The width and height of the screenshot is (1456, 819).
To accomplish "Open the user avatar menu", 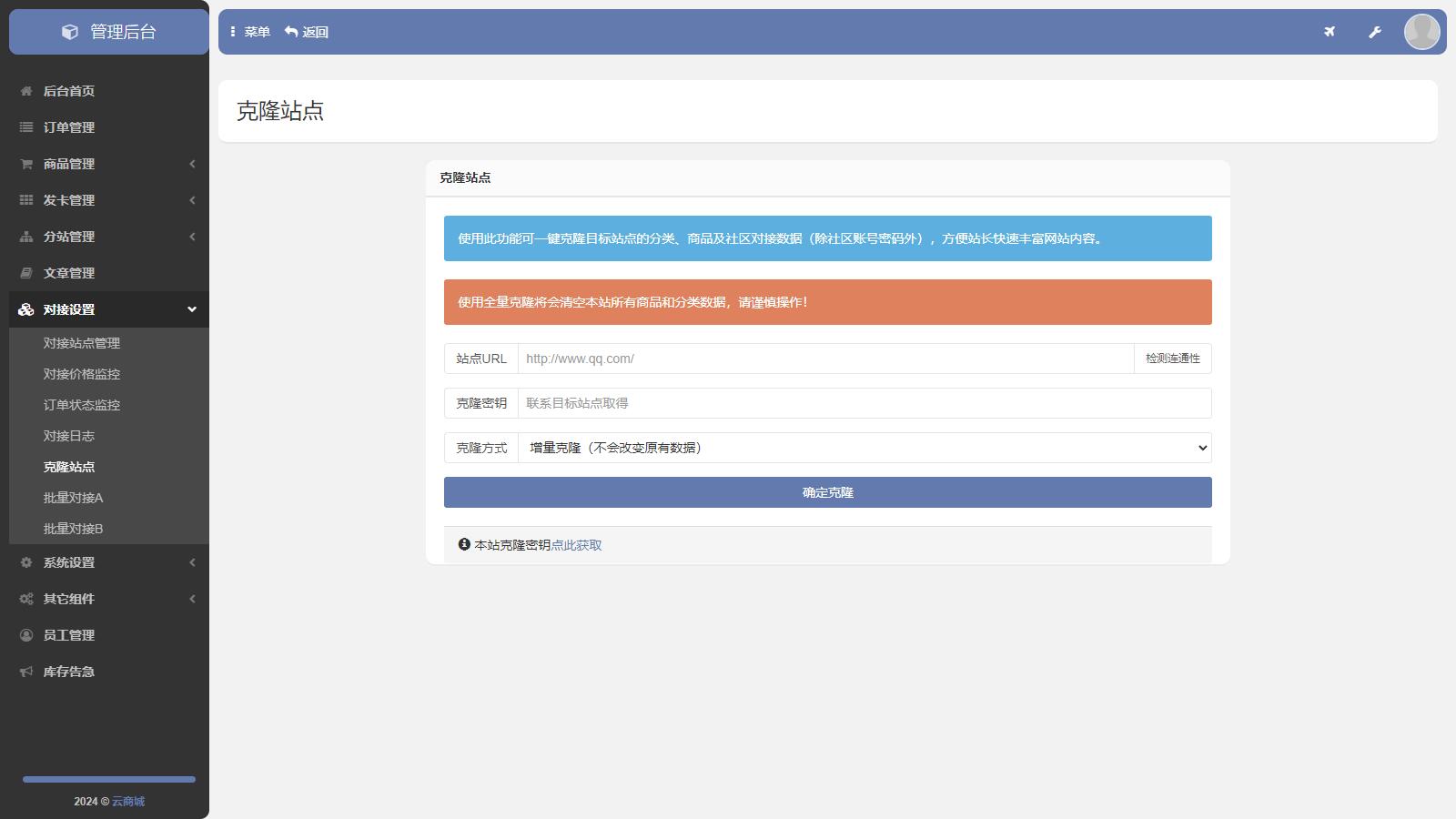I will click(x=1421, y=32).
